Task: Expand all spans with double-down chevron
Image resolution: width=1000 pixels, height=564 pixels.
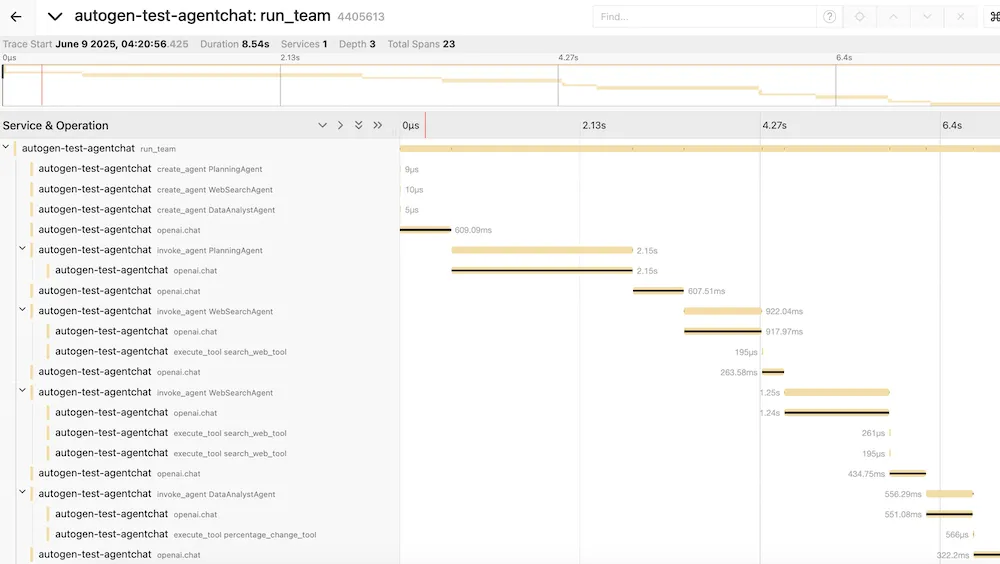Action: pos(358,126)
